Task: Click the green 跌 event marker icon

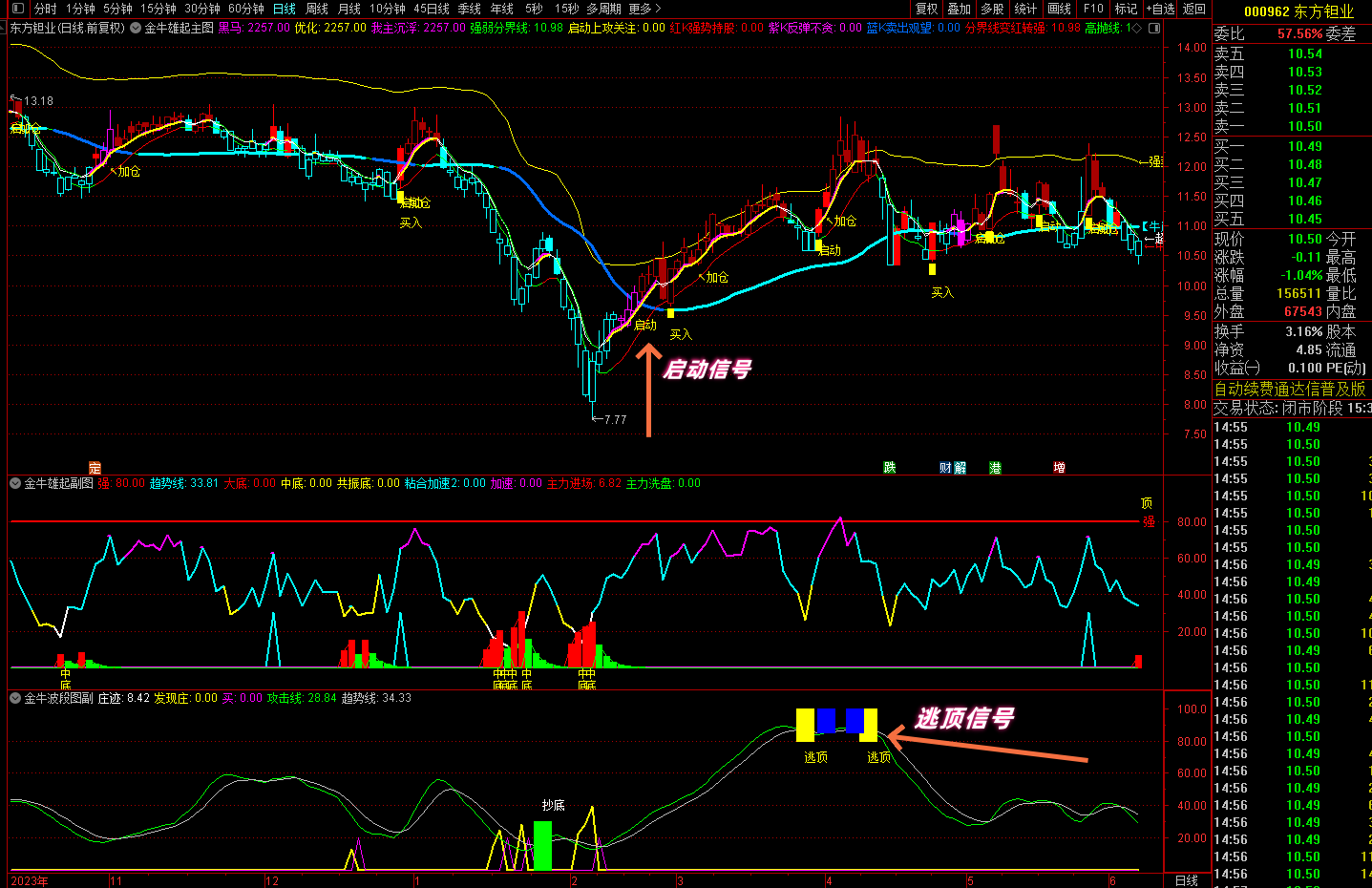Action: click(890, 468)
